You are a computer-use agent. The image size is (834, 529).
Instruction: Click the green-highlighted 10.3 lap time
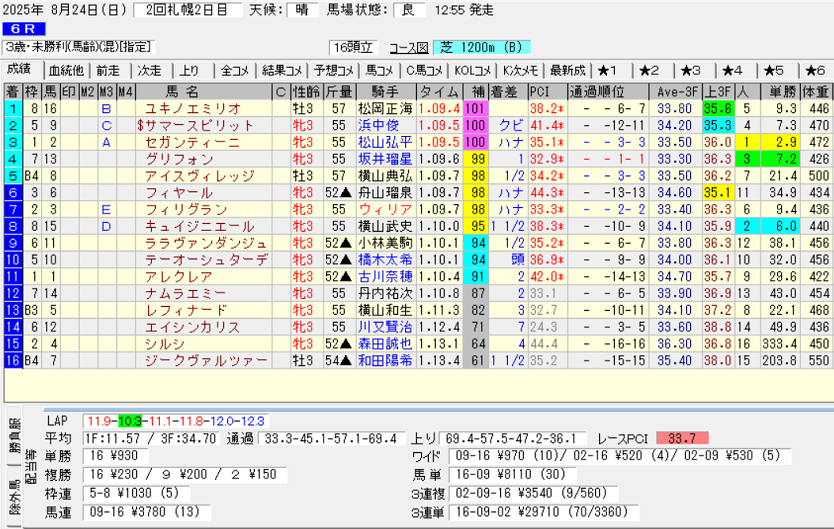coord(131,419)
